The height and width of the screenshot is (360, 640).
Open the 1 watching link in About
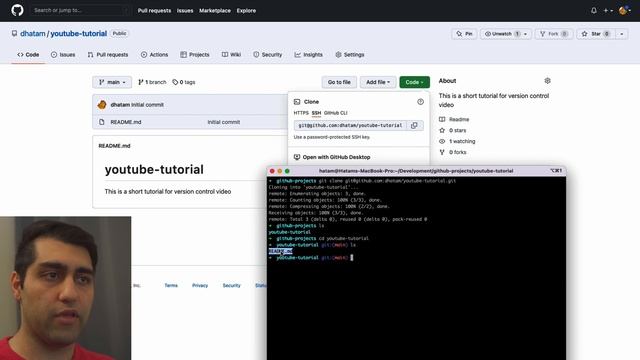click(x=462, y=141)
